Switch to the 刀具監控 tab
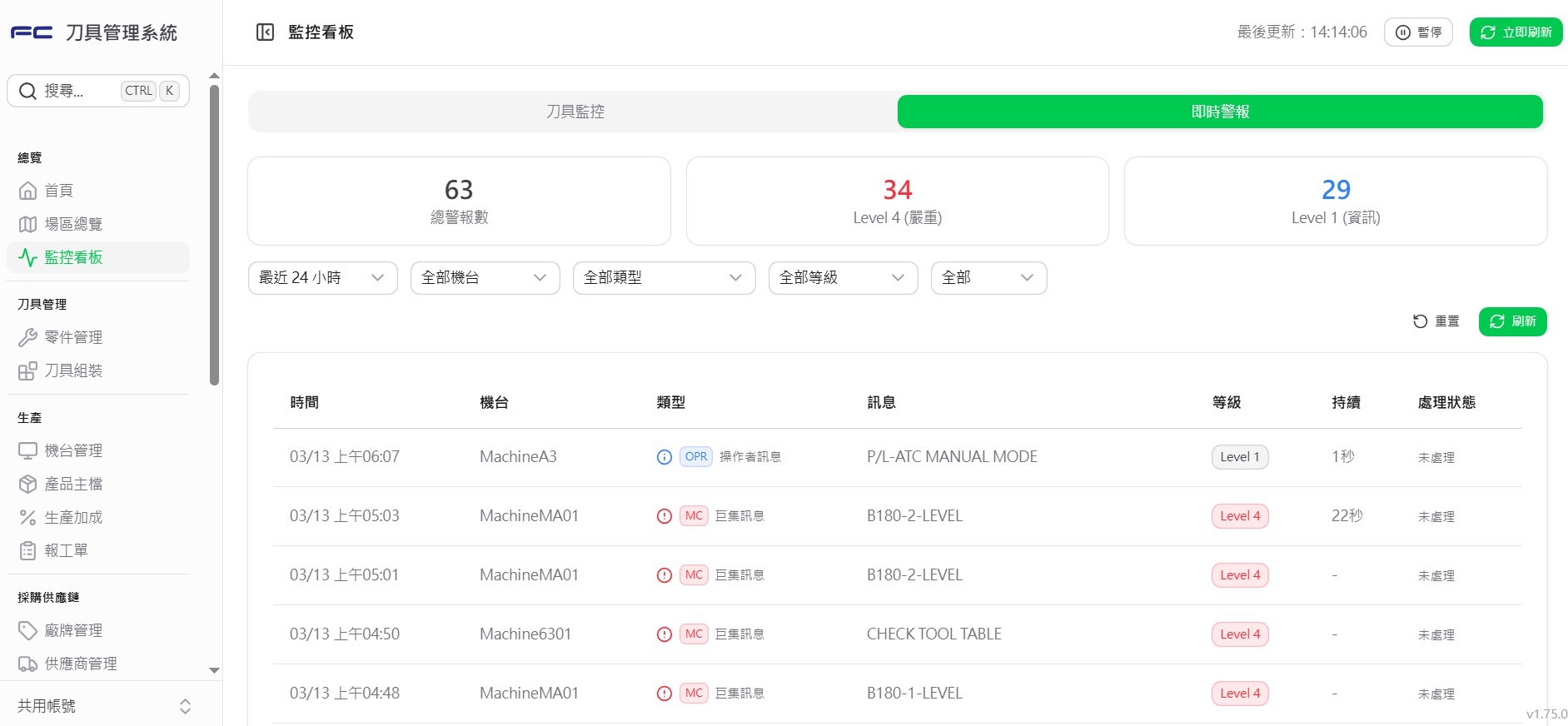Viewport: 1568px width, 726px height. (x=575, y=112)
